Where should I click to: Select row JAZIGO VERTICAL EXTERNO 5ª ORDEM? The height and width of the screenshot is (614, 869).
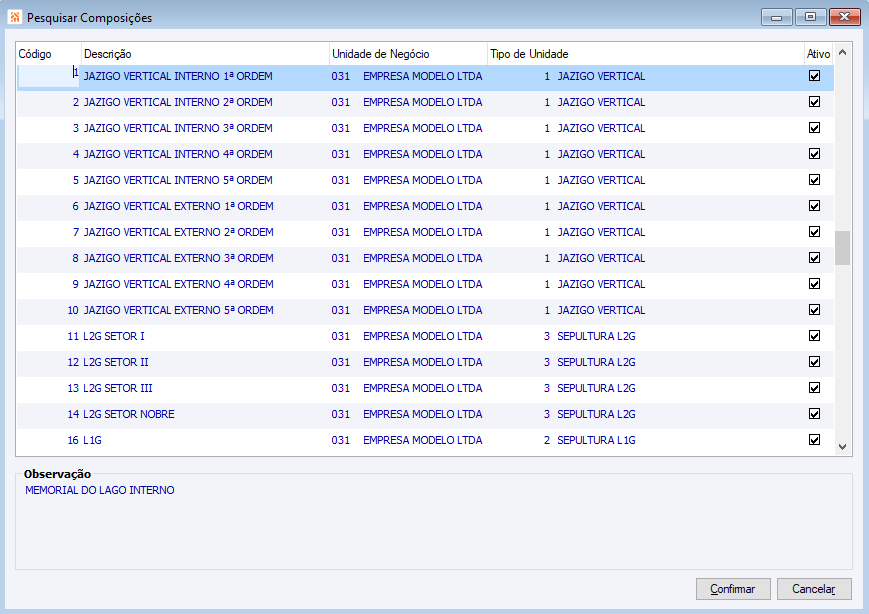tap(425, 311)
